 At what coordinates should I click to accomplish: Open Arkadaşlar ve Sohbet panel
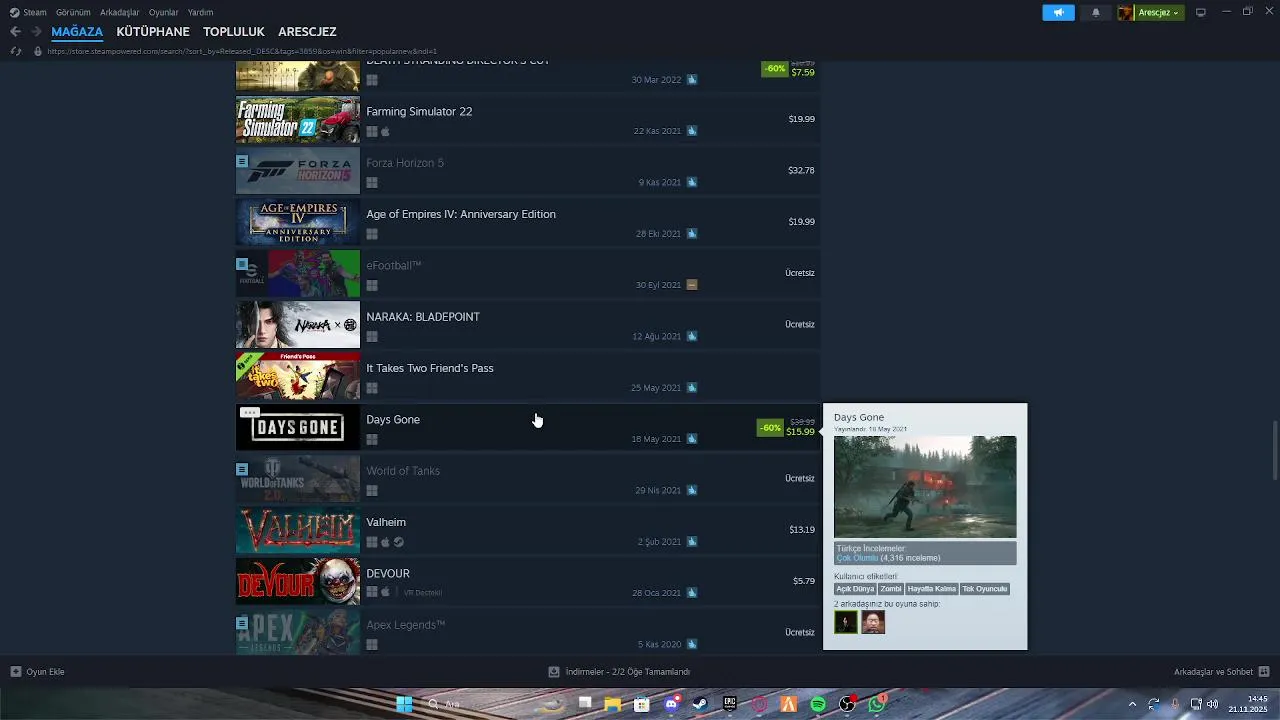click(1221, 672)
